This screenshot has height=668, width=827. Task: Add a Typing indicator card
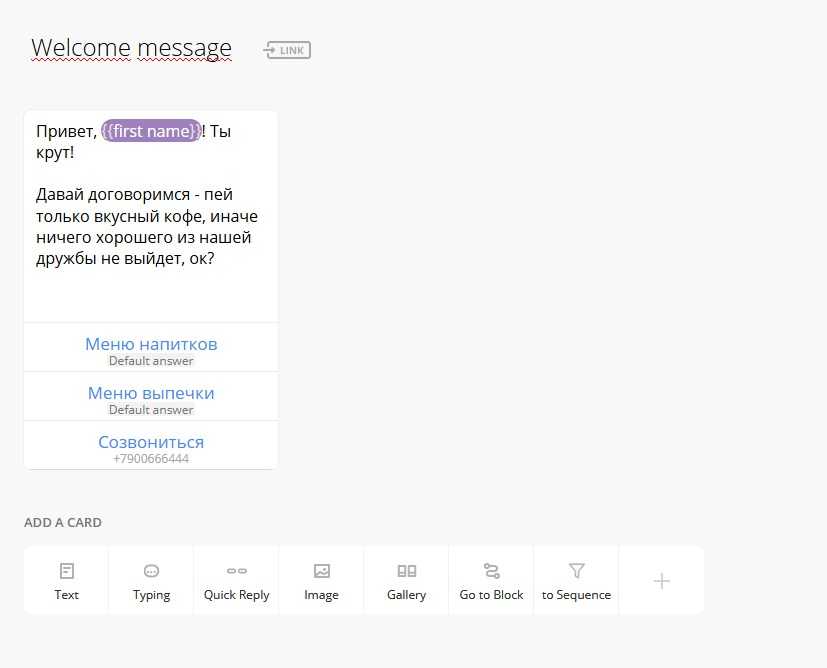151,581
